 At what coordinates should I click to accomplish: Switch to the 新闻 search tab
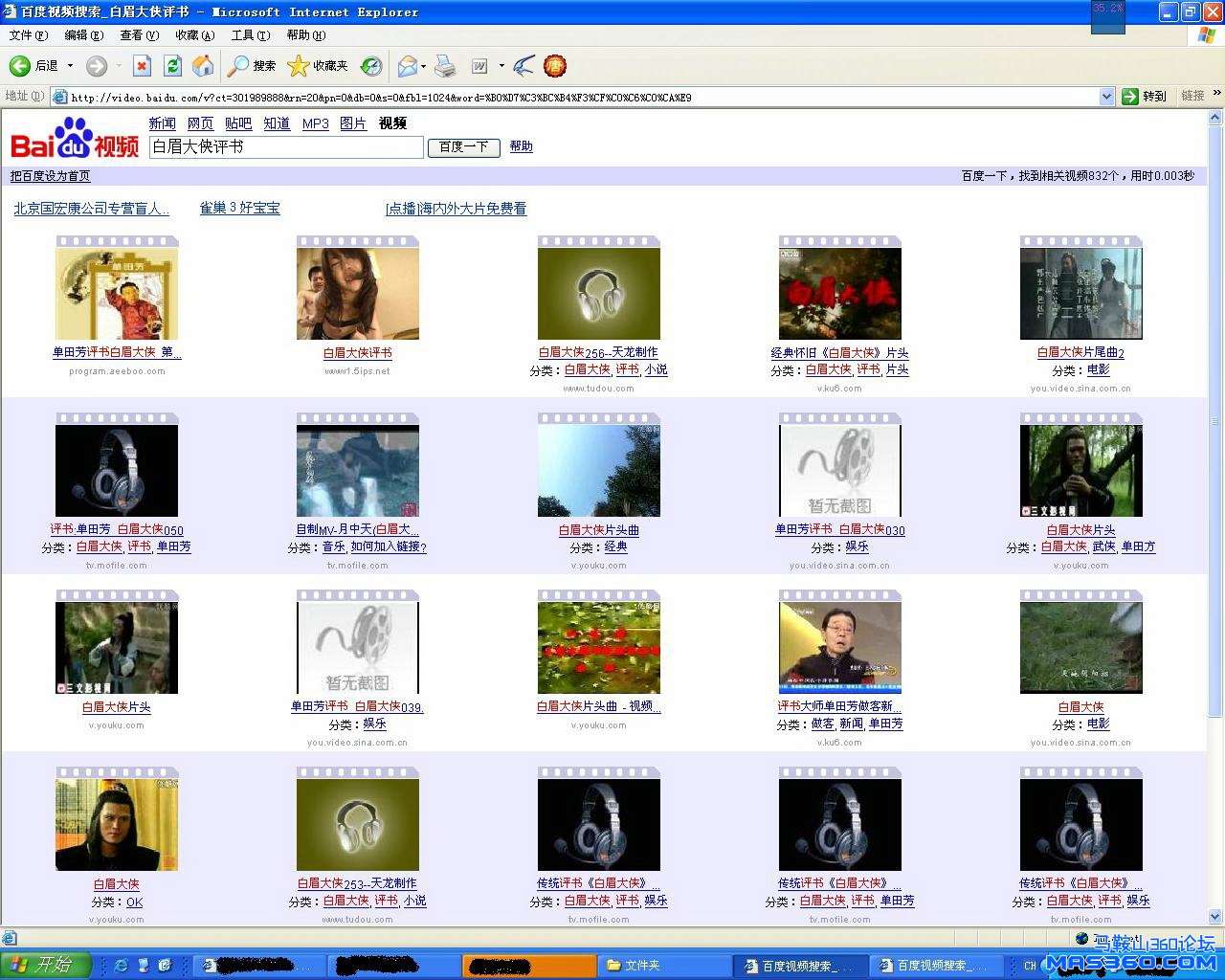[x=162, y=123]
